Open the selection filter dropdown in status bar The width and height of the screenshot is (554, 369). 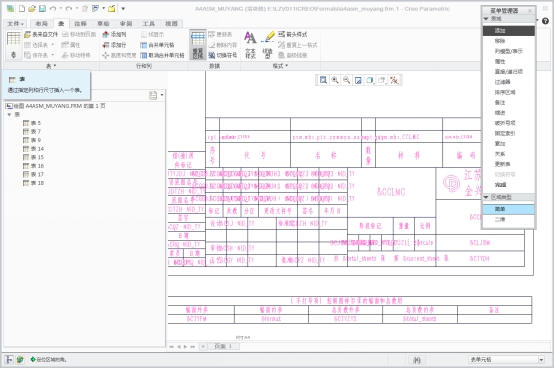pos(541,360)
